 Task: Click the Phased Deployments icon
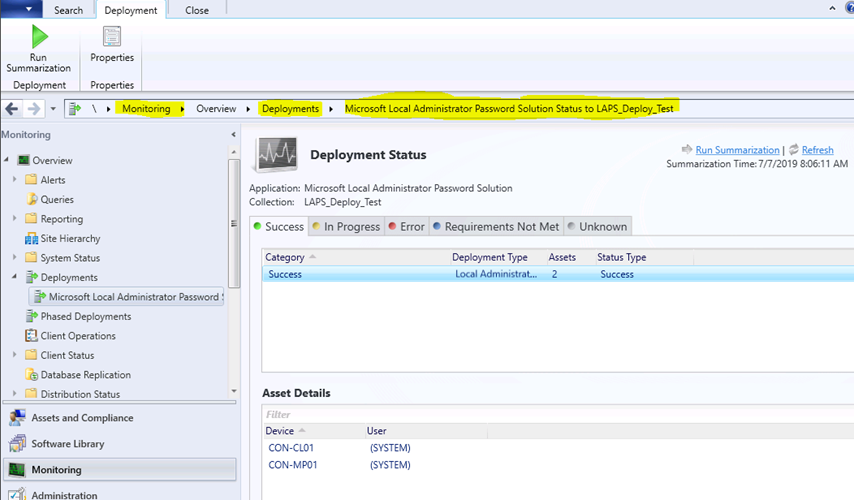click(32, 316)
